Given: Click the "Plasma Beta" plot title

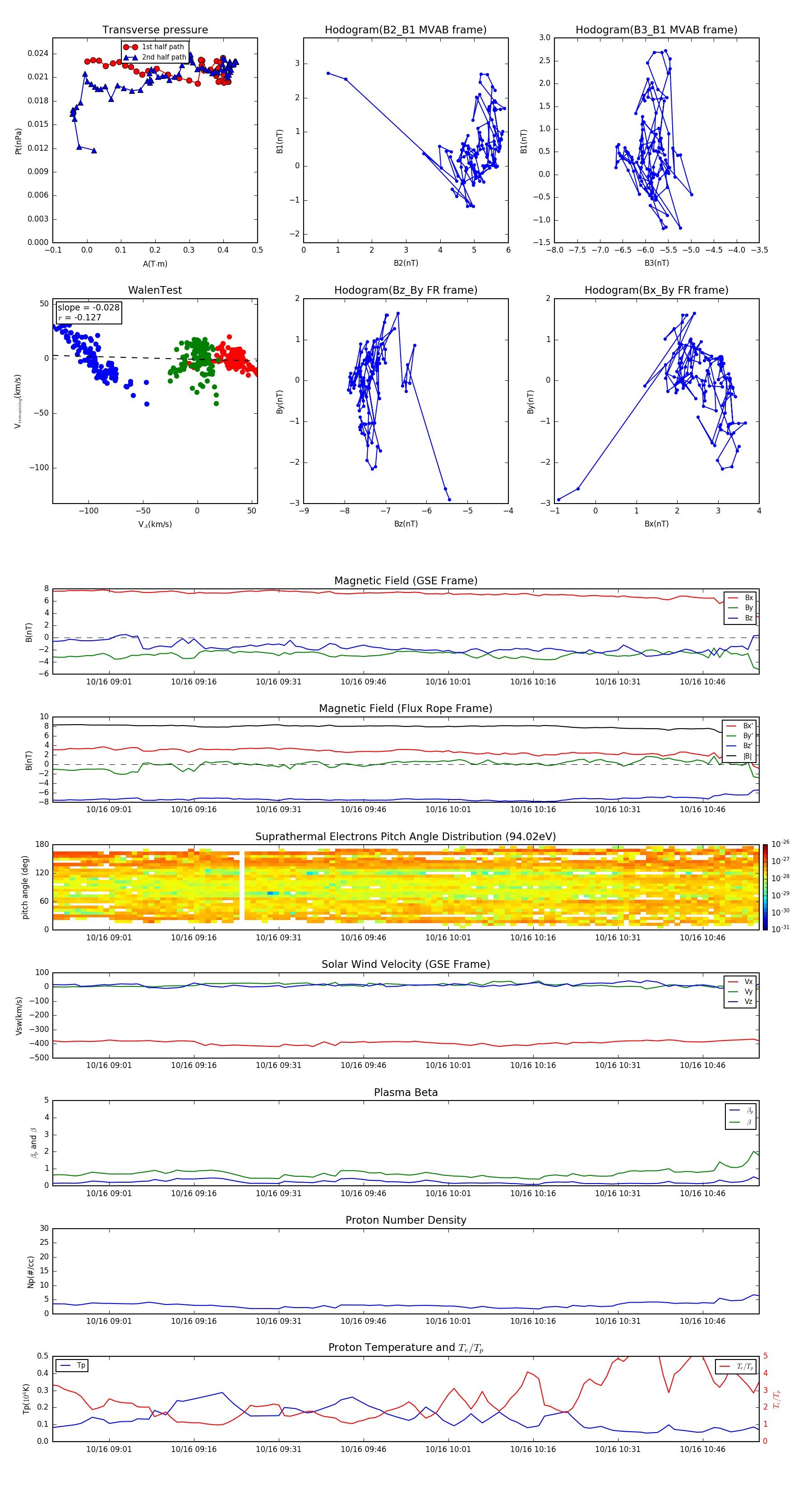Looking at the screenshot, I should coord(406,1092).
